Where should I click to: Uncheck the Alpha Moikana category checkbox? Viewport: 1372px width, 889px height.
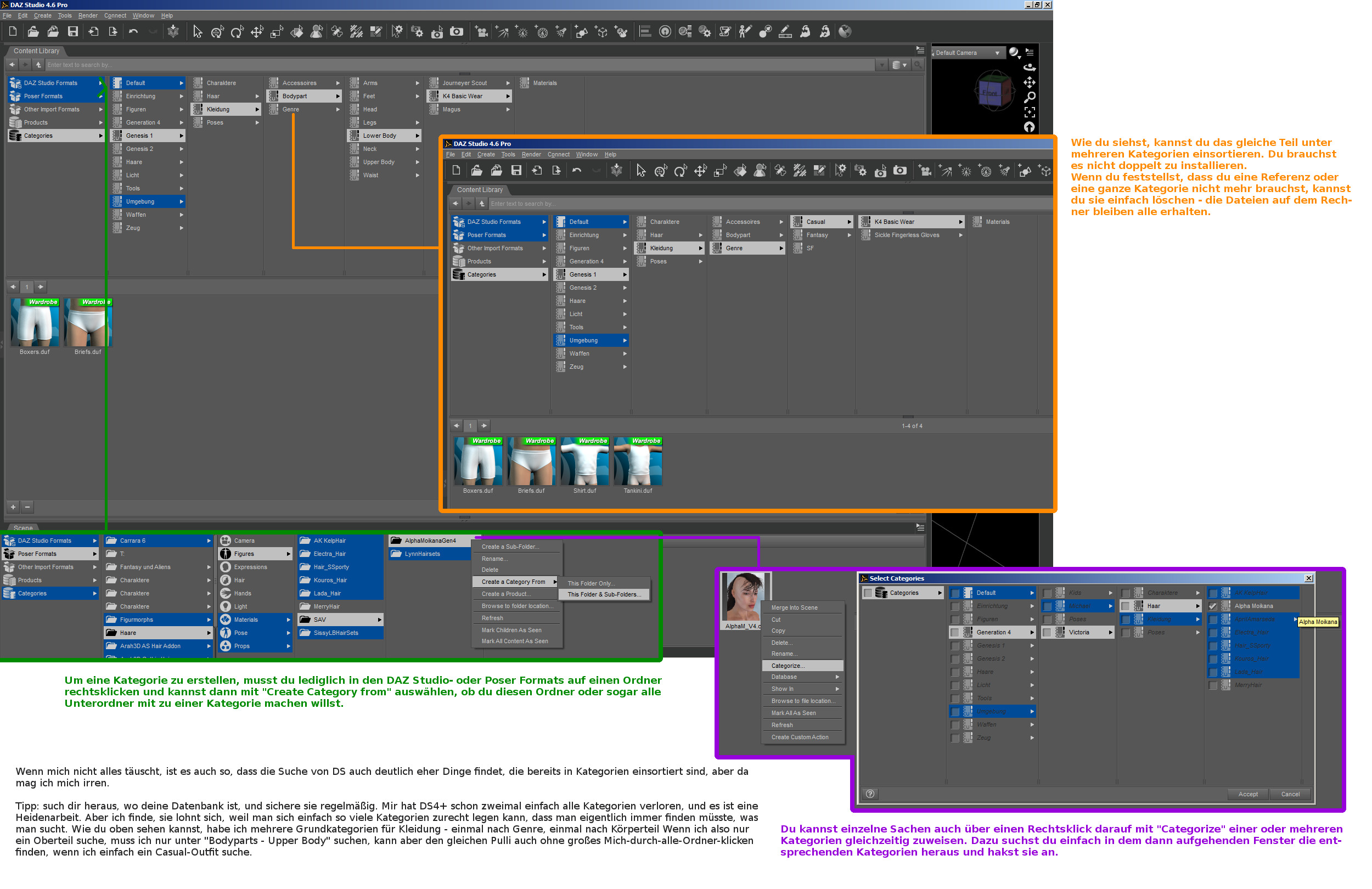(1213, 606)
